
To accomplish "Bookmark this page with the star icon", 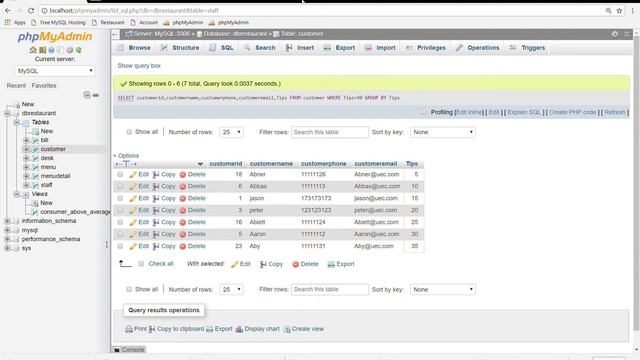I will pyautogui.click(x=619, y=11).
